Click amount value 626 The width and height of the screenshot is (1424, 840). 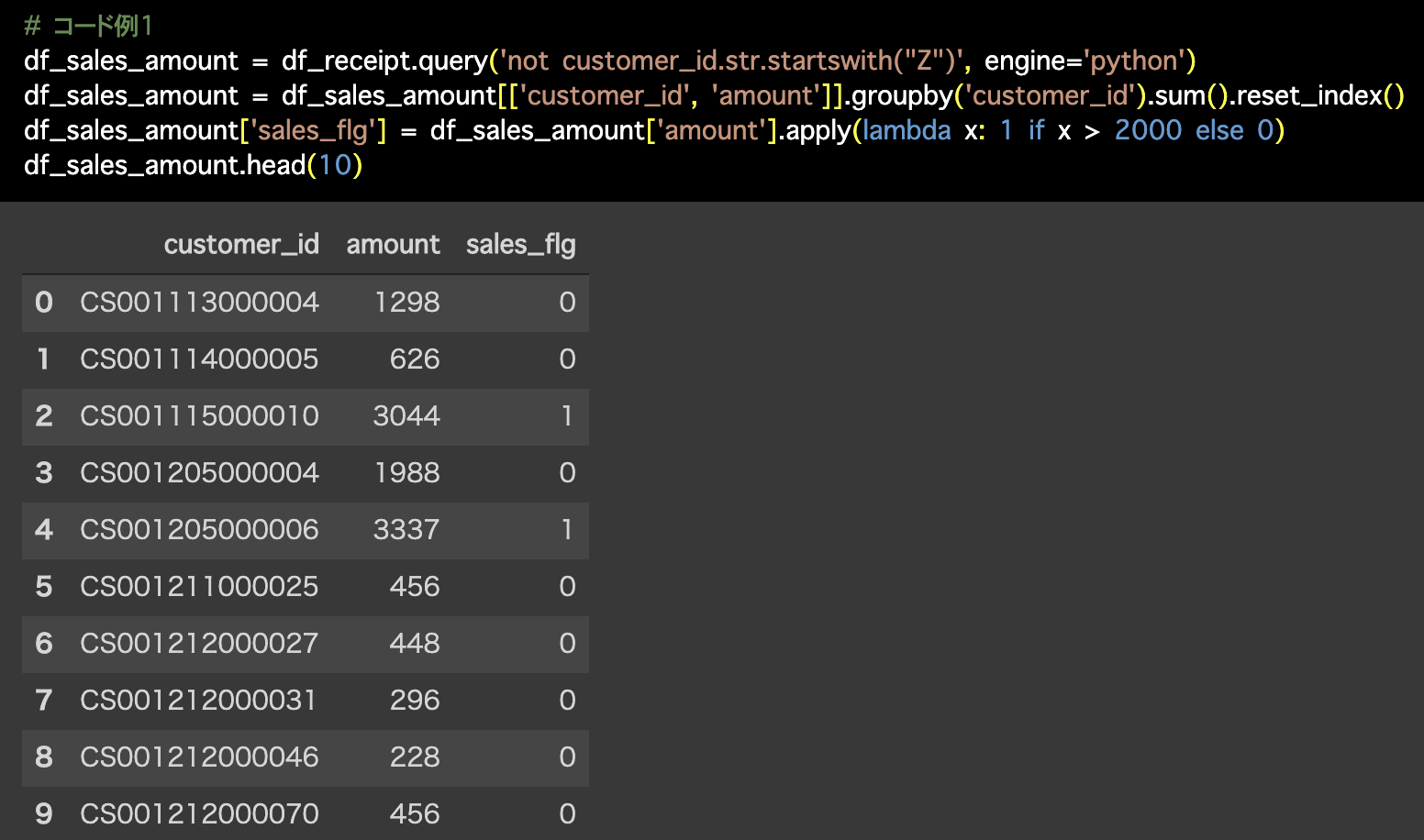click(415, 359)
